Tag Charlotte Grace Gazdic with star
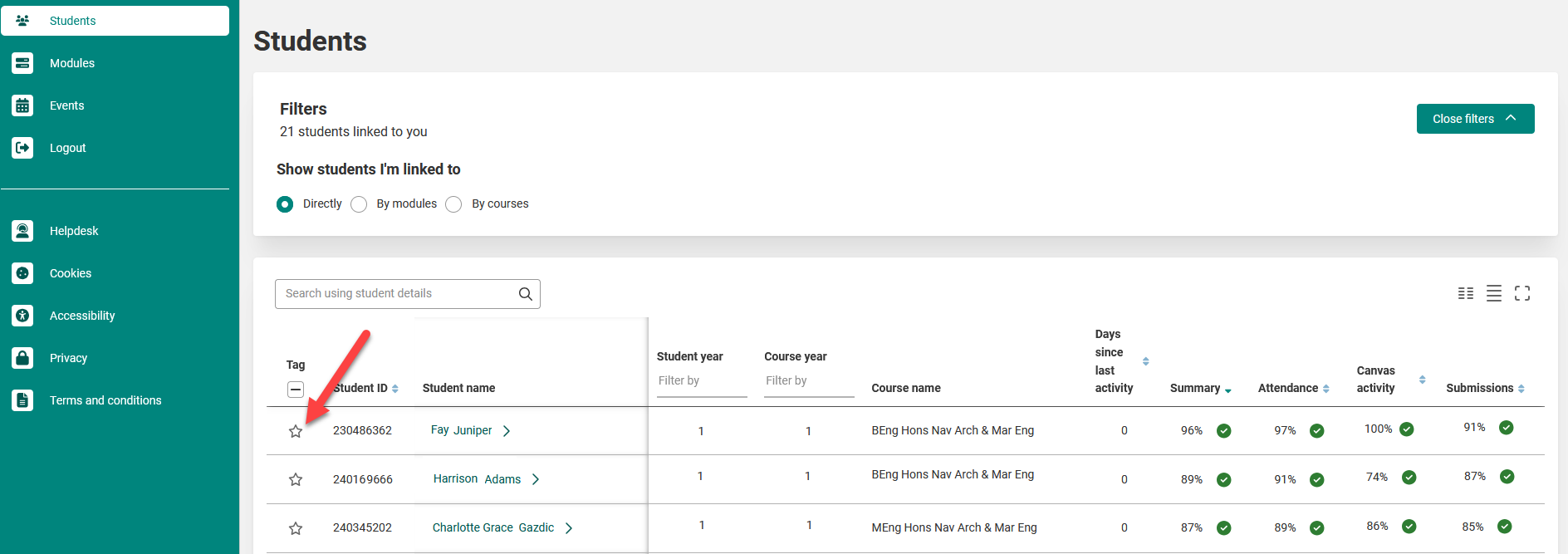This screenshot has width=1568, height=554. [296, 528]
